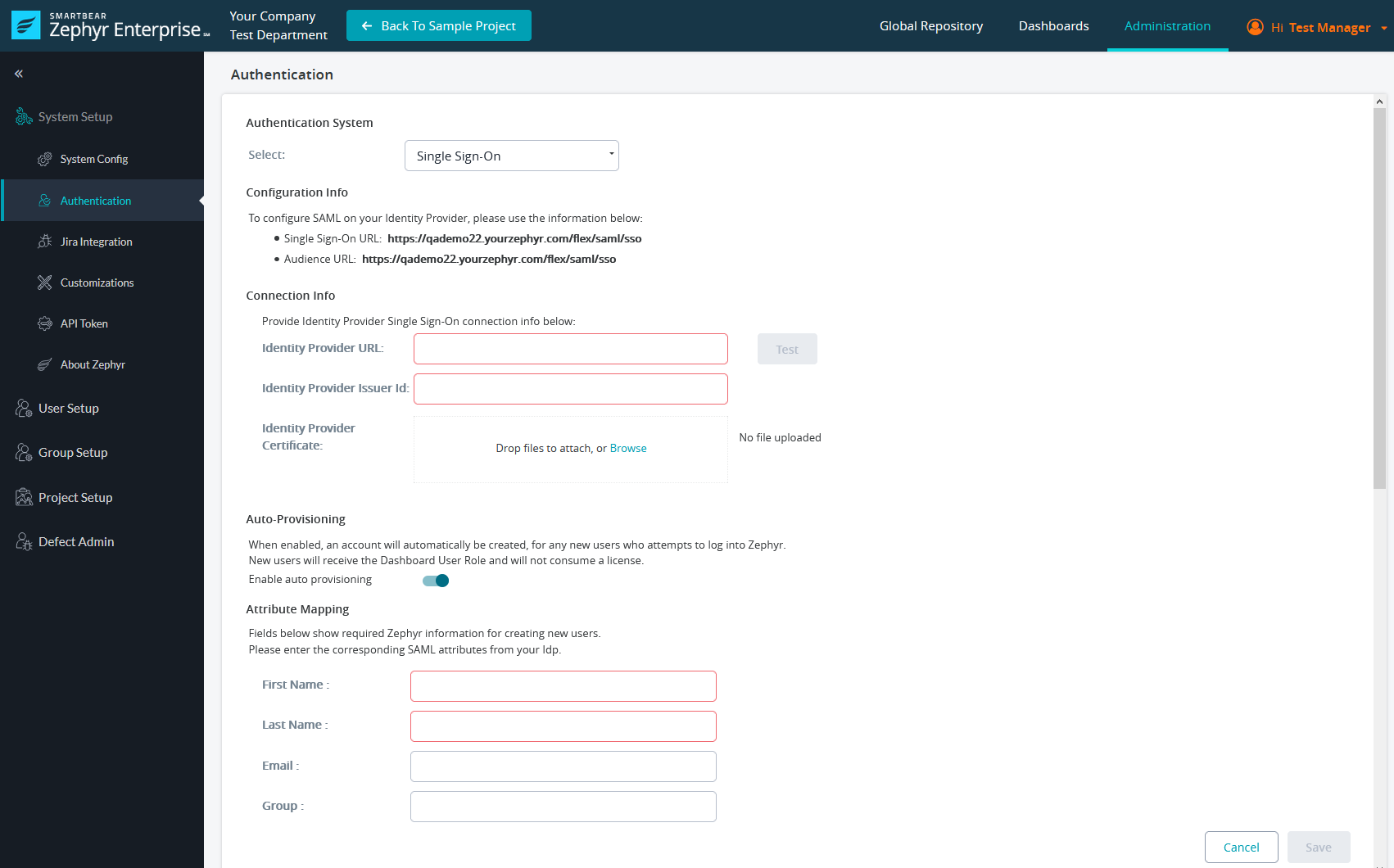
Task: Click the System Config gear icon
Action: click(x=45, y=159)
